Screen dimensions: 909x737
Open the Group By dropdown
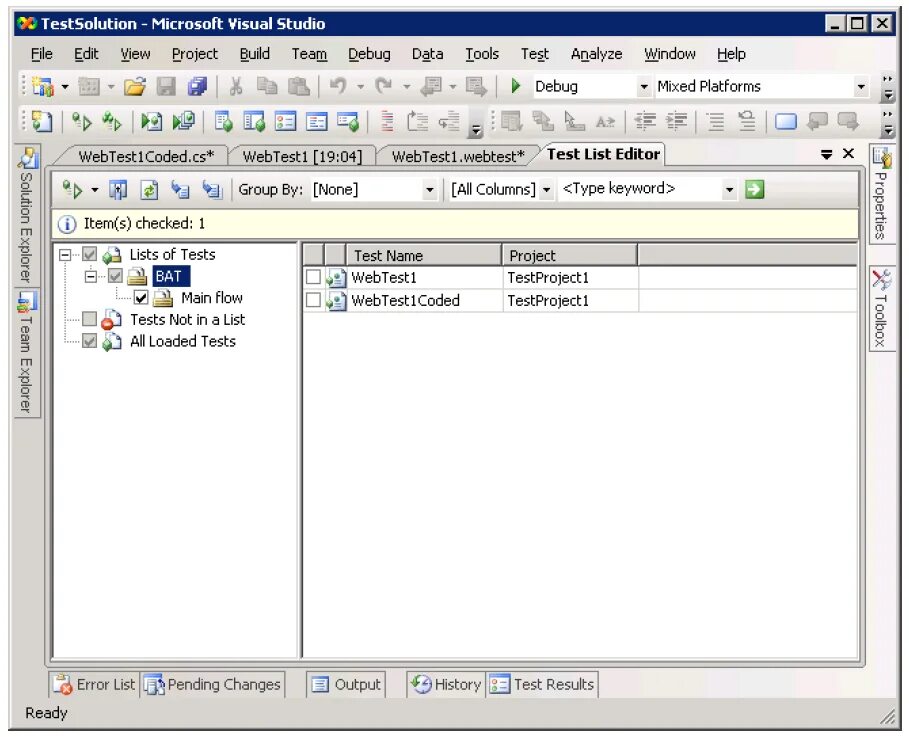[430, 190]
